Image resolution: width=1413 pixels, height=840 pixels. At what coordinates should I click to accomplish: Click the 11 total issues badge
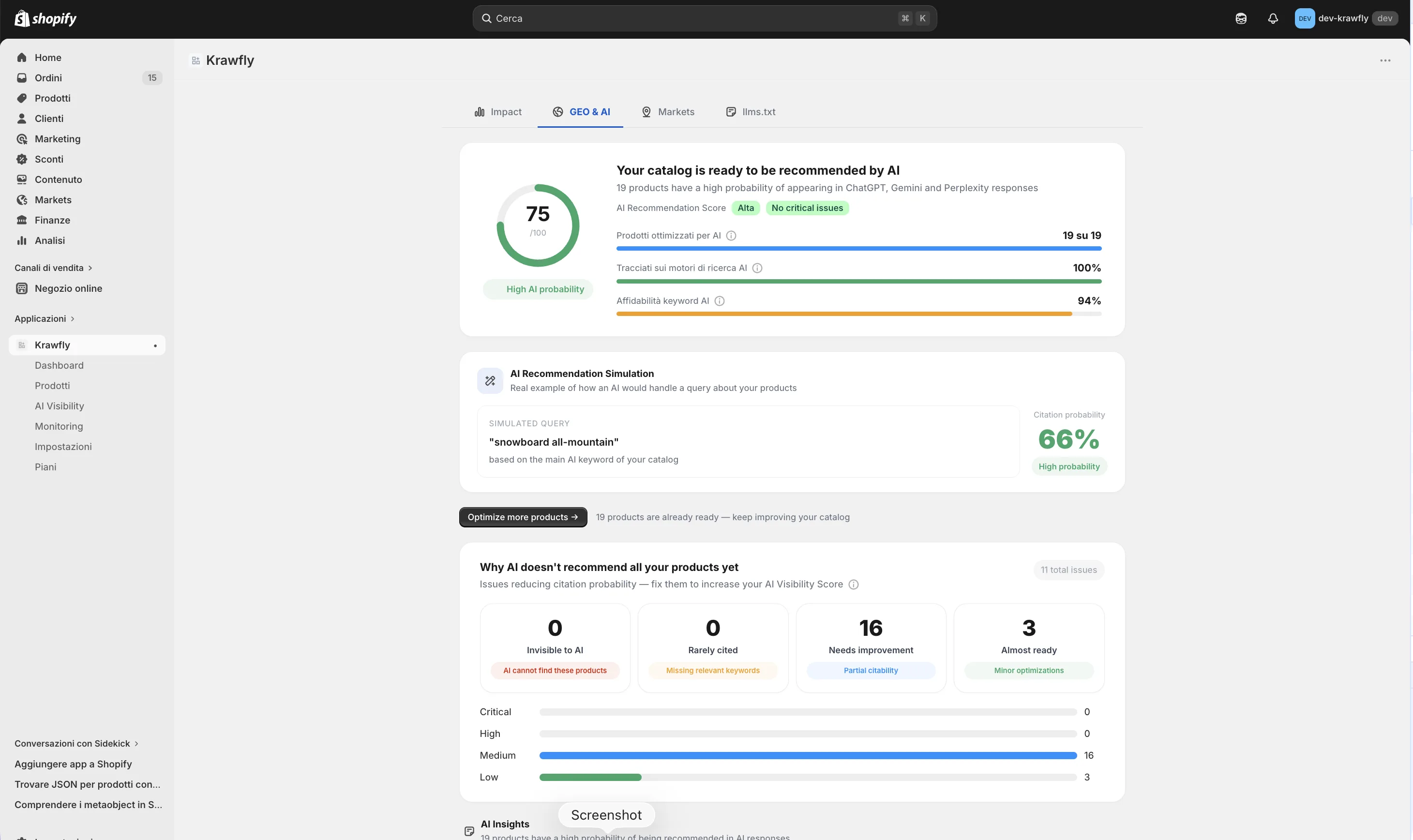click(x=1068, y=570)
